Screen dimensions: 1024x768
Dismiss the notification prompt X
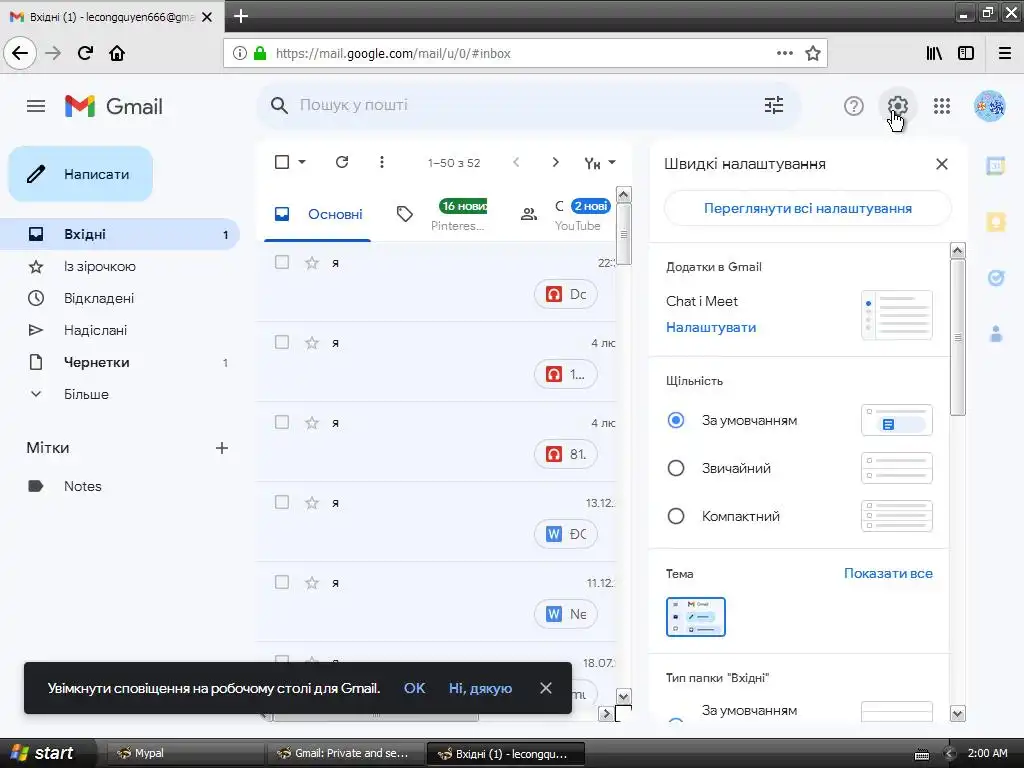pos(546,688)
